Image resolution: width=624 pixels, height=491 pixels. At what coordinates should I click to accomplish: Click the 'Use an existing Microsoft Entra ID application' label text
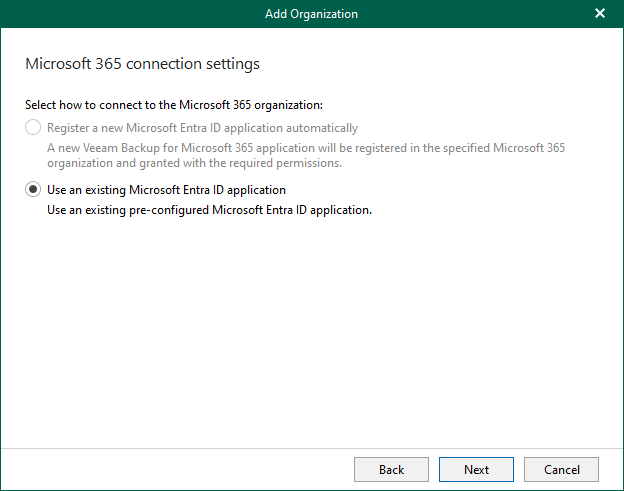point(166,190)
